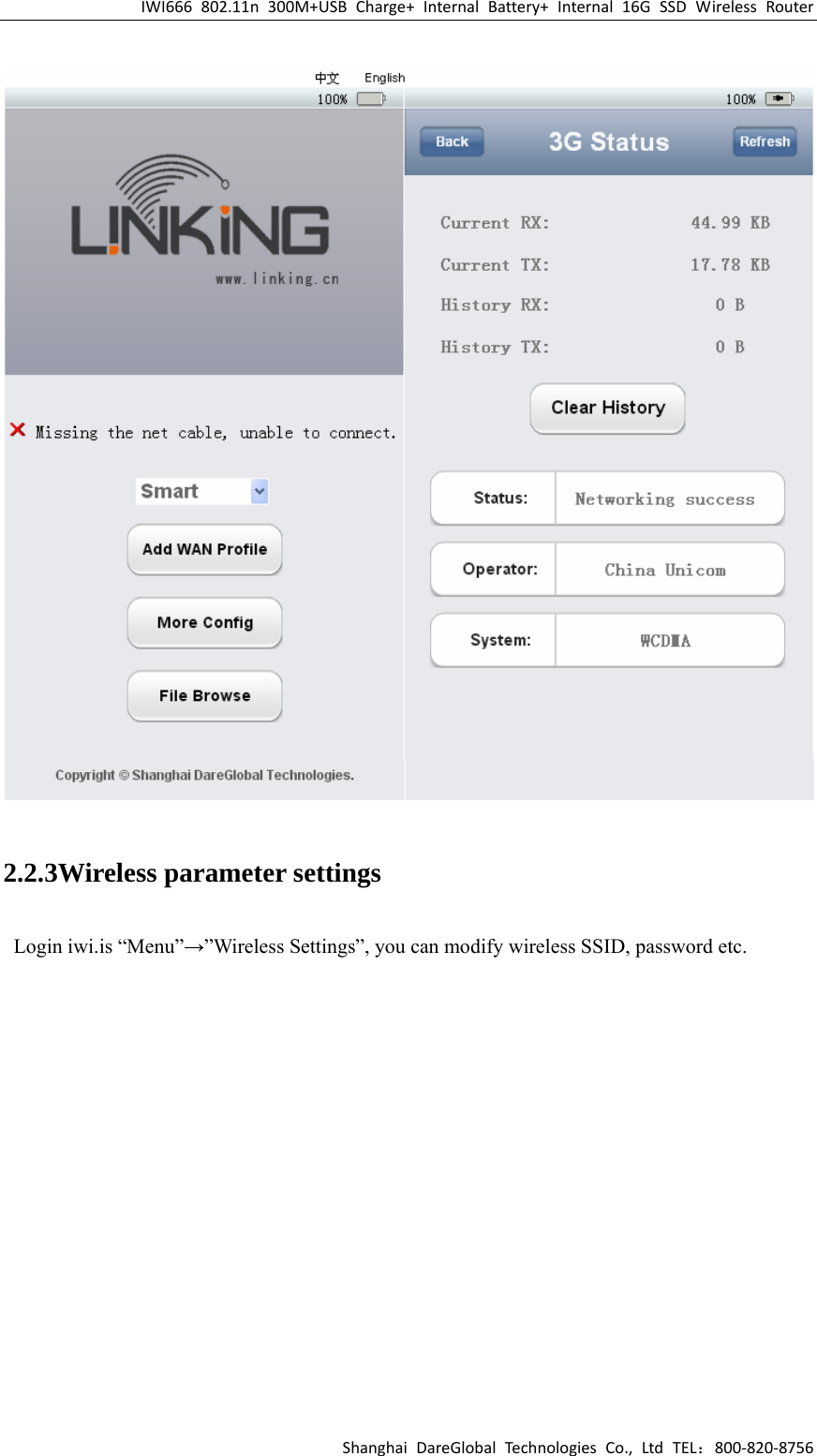Refresh the 3G Status page
The width and height of the screenshot is (817, 1456).
point(765,141)
